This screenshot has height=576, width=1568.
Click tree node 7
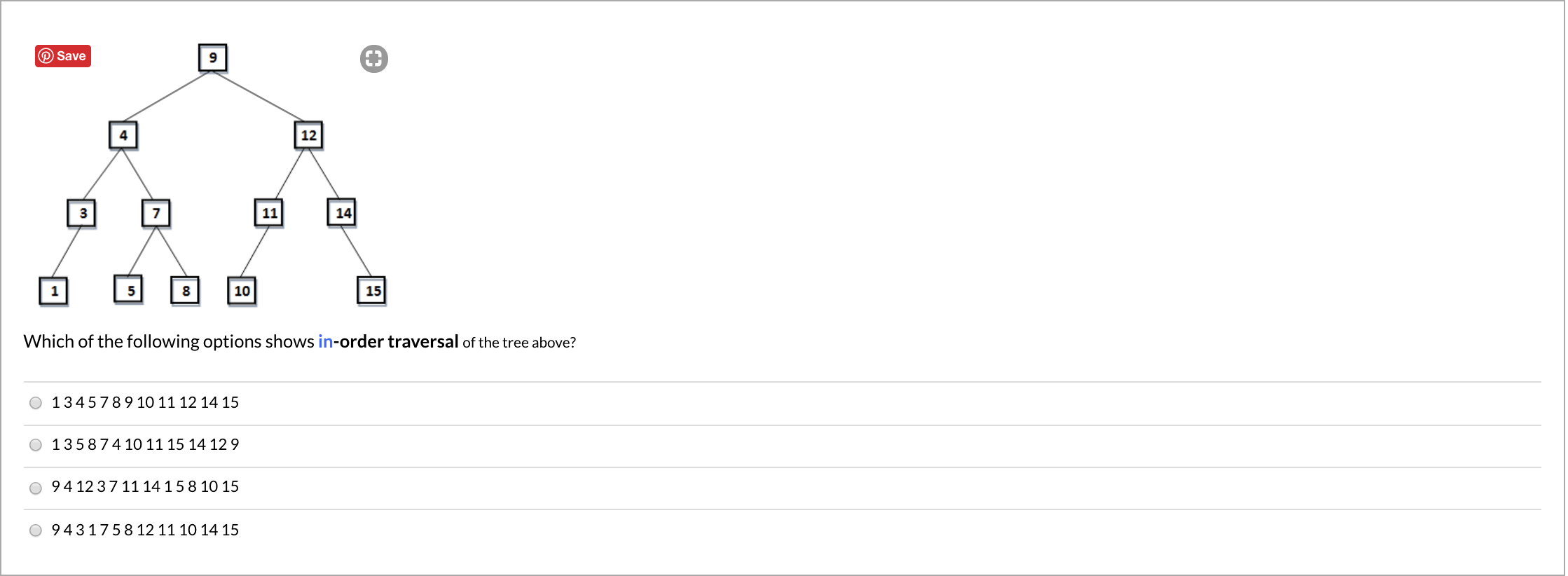coord(156,213)
